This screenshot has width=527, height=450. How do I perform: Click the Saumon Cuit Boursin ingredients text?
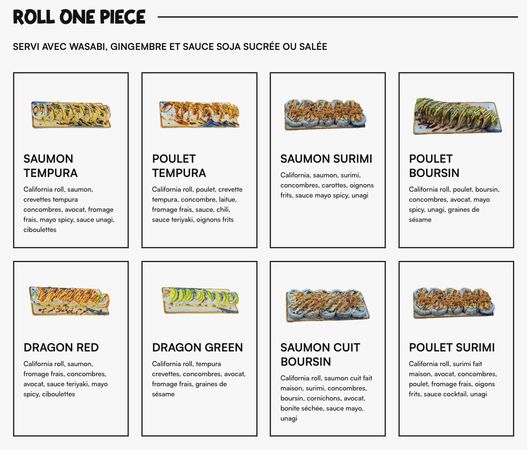pos(326,398)
